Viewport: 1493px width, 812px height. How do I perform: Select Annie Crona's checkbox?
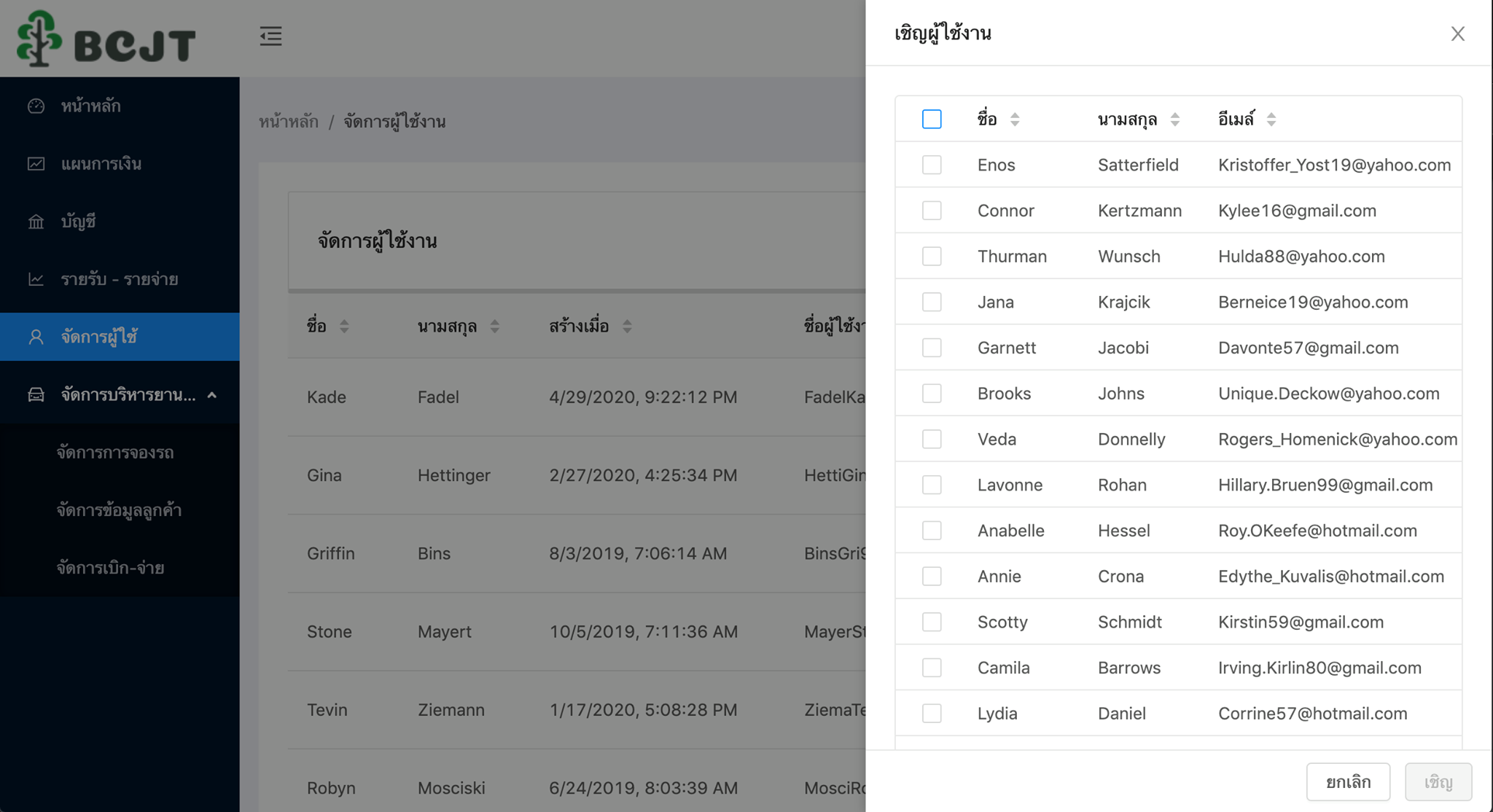pyautogui.click(x=932, y=577)
